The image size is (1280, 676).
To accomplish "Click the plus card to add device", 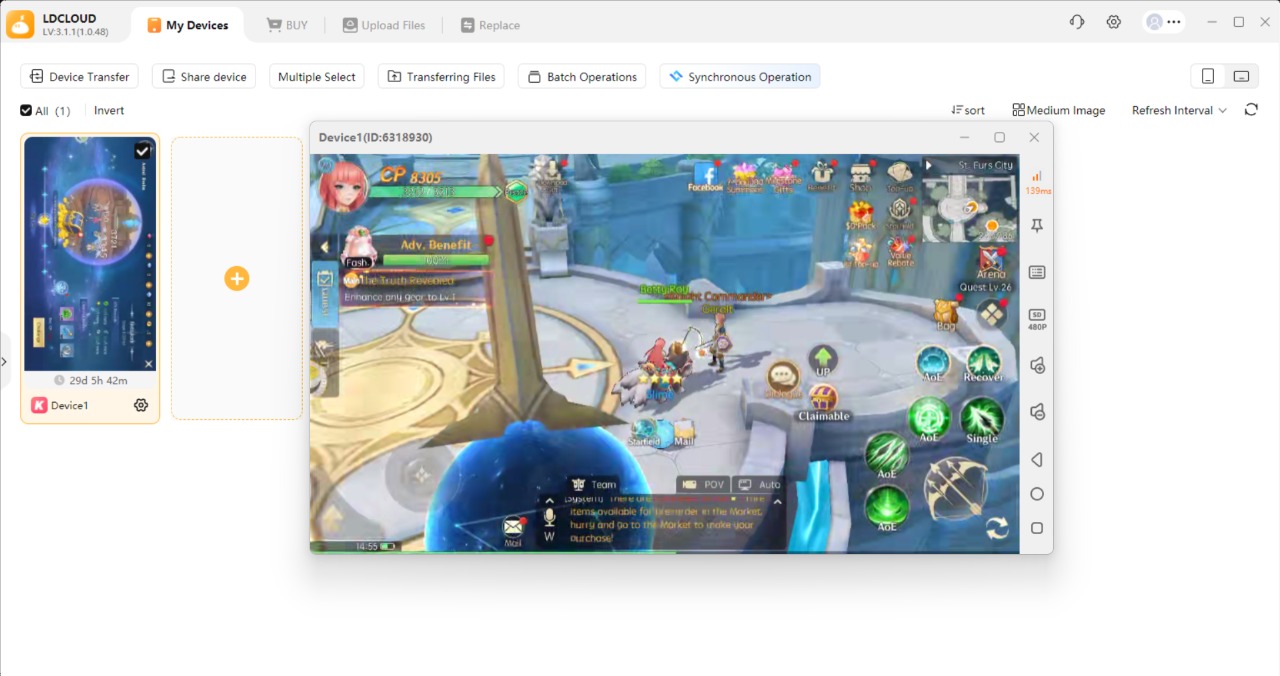I will coord(237,279).
